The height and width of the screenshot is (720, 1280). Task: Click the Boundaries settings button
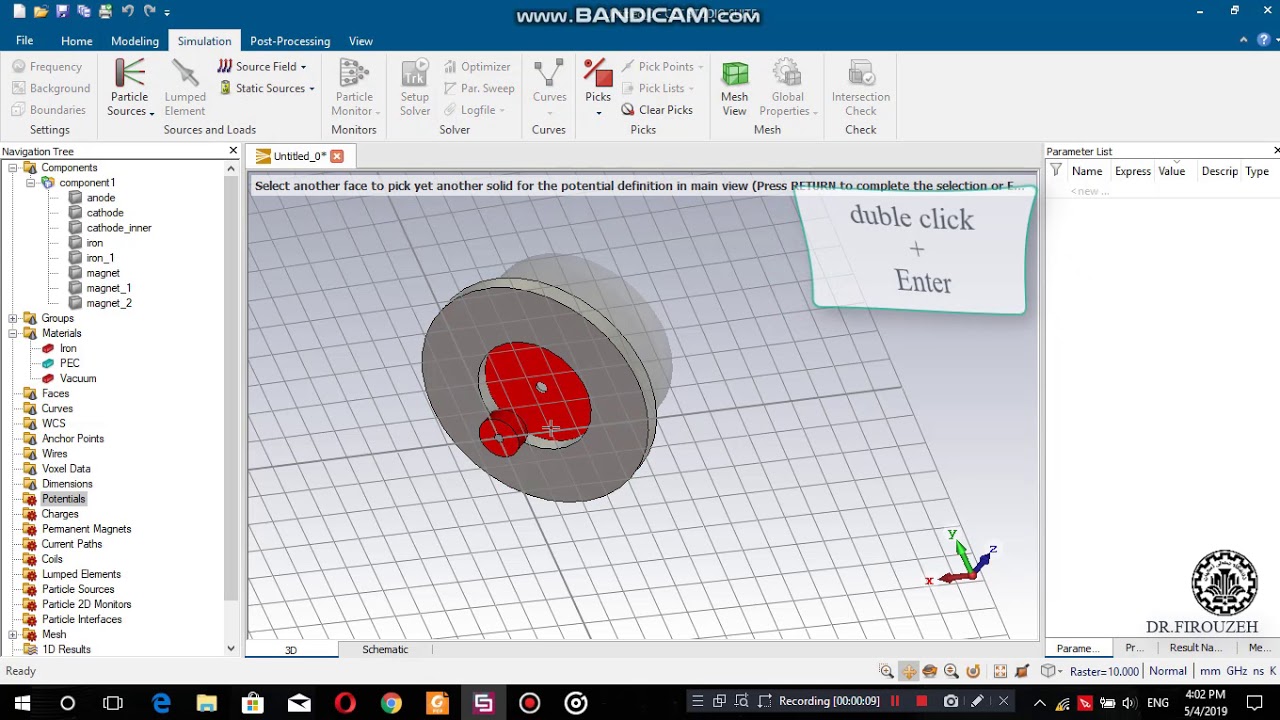click(49, 110)
